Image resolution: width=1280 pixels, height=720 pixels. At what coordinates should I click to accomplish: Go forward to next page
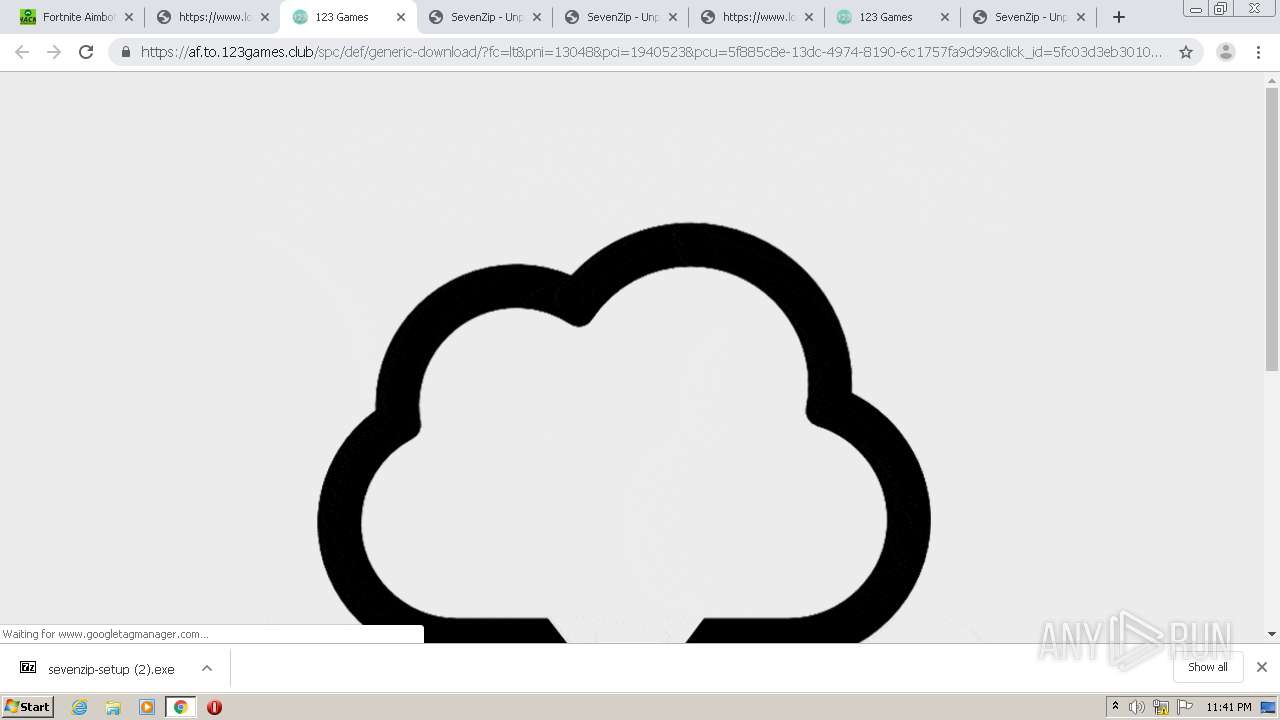[54, 52]
